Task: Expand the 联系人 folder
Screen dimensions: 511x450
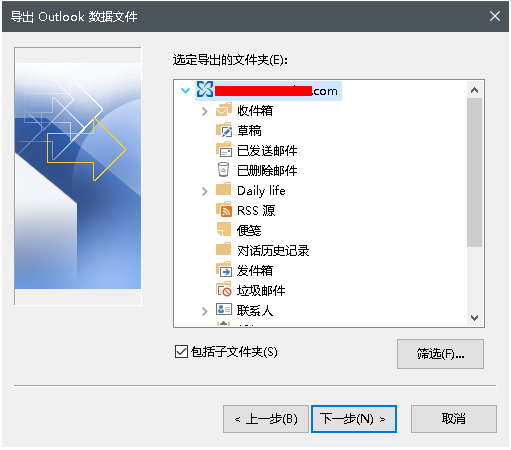Action: [205, 311]
